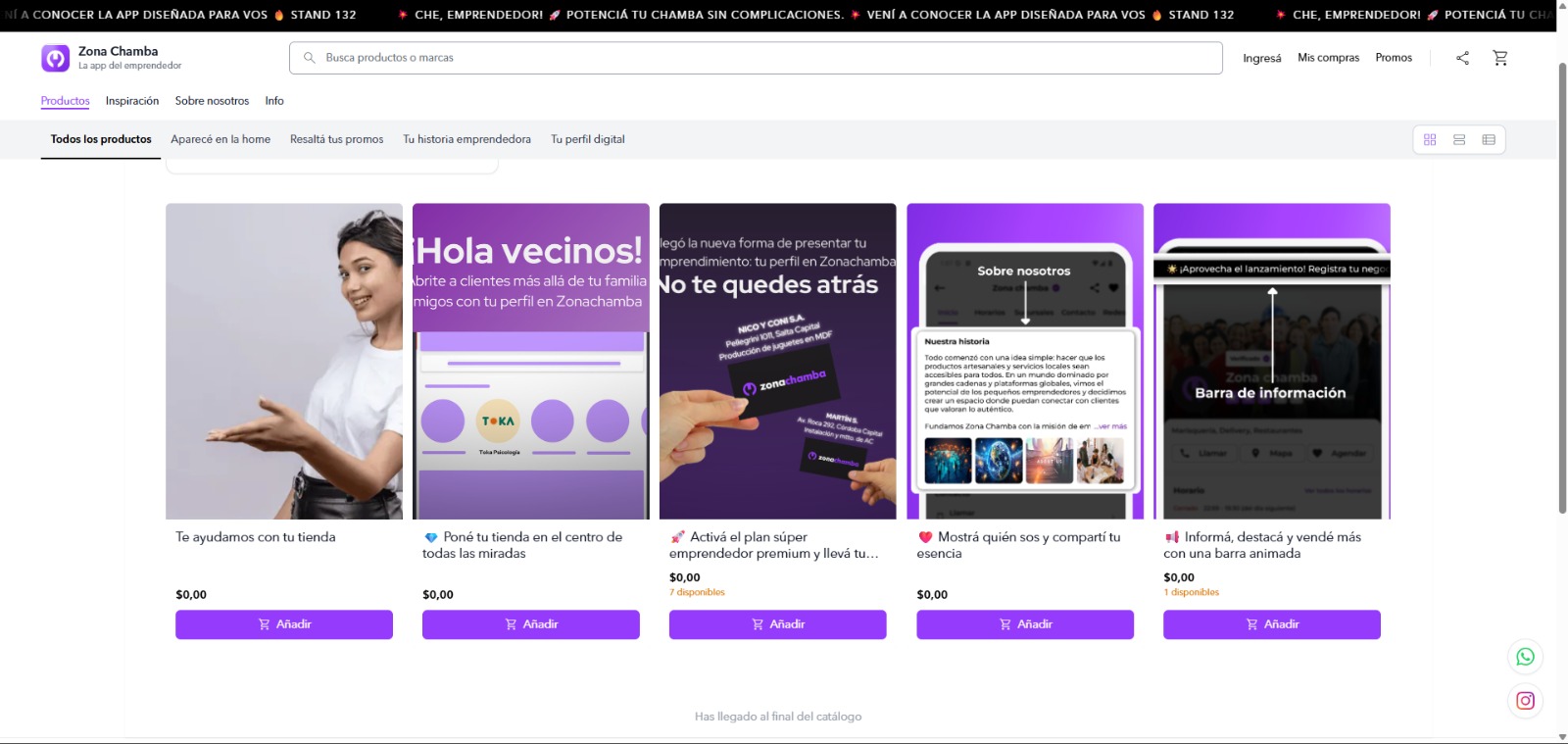Viewport: 1568px width, 744px height.
Task: Add Poné tu tienda en el centro product
Action: 531,624
